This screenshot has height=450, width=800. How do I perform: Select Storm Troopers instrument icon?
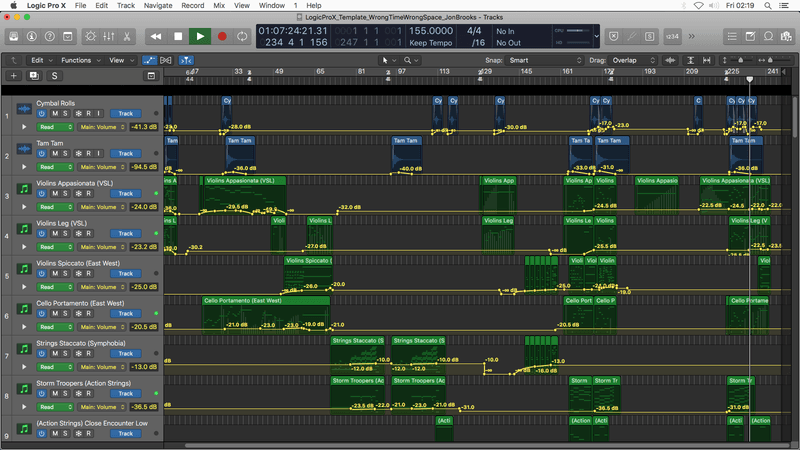[x=24, y=389]
